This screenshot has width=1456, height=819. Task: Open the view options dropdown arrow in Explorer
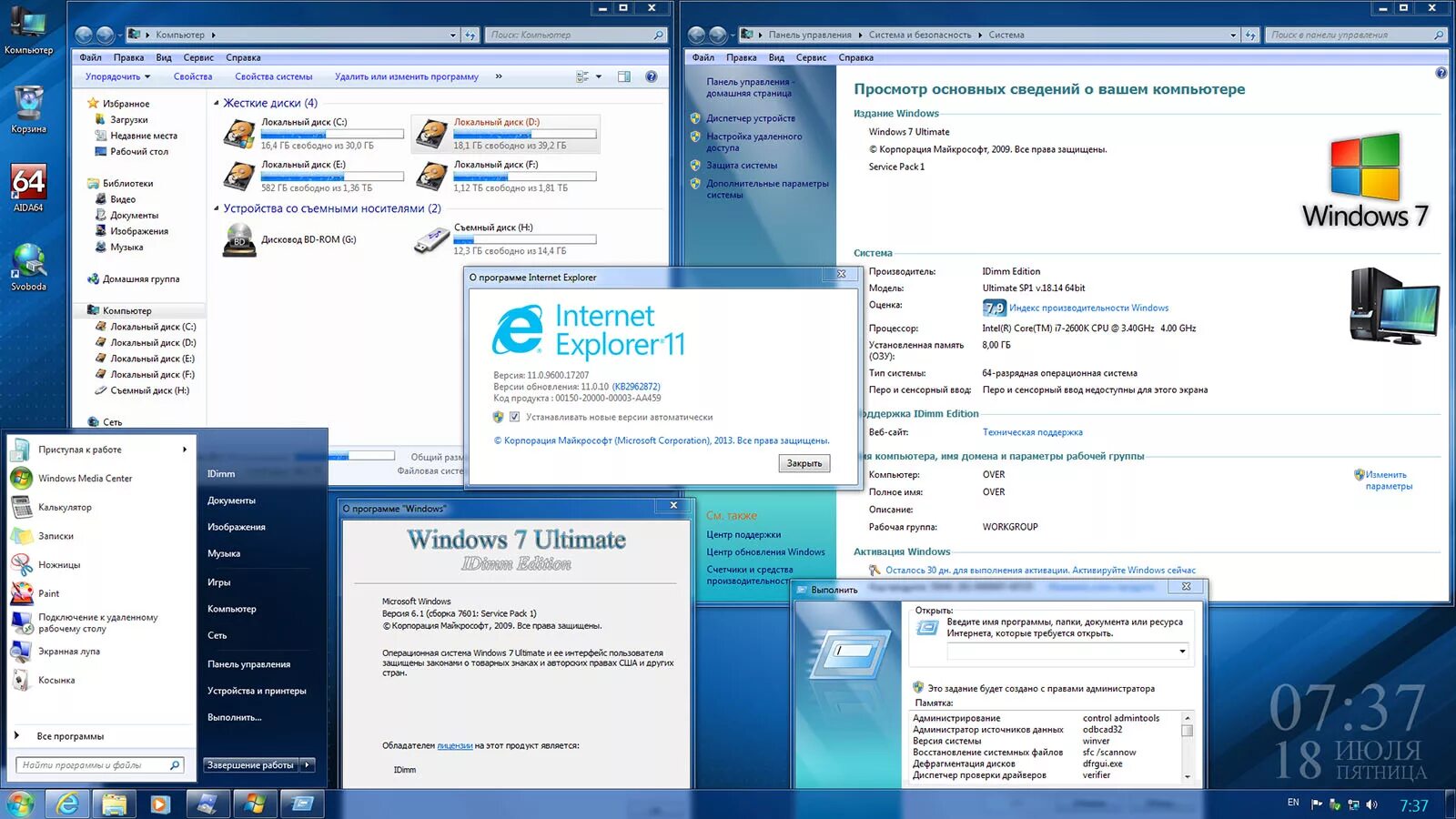click(x=599, y=76)
